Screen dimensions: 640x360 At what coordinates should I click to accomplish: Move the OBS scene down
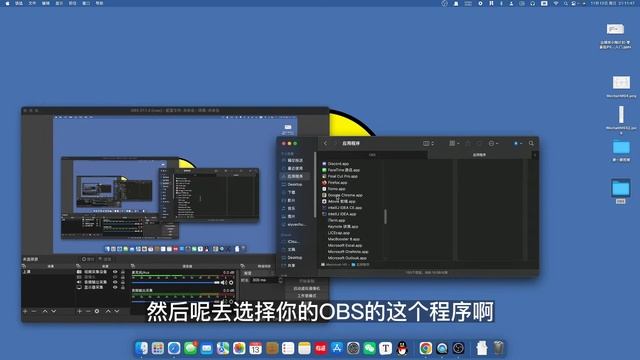coord(53,311)
